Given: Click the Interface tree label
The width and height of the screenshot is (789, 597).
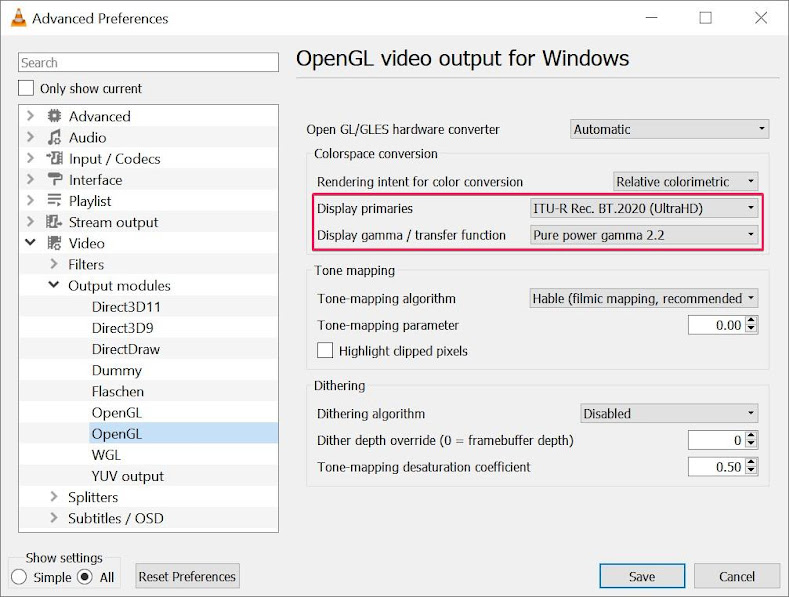Looking at the screenshot, I should 96,180.
